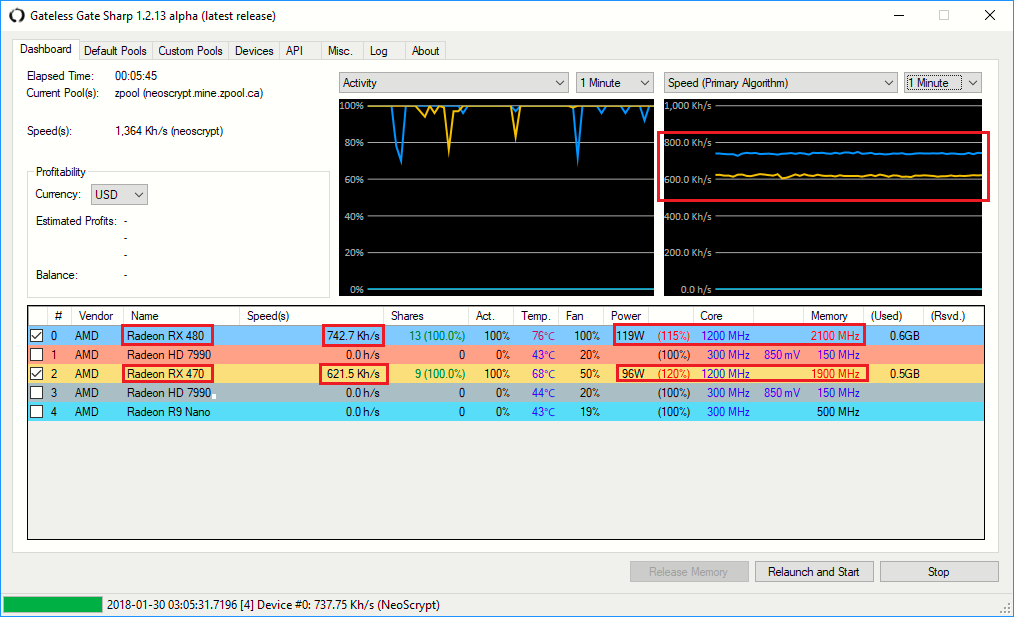The width and height of the screenshot is (1014, 617).
Task: Click the Speed graph area
Action: [x=823, y=197]
